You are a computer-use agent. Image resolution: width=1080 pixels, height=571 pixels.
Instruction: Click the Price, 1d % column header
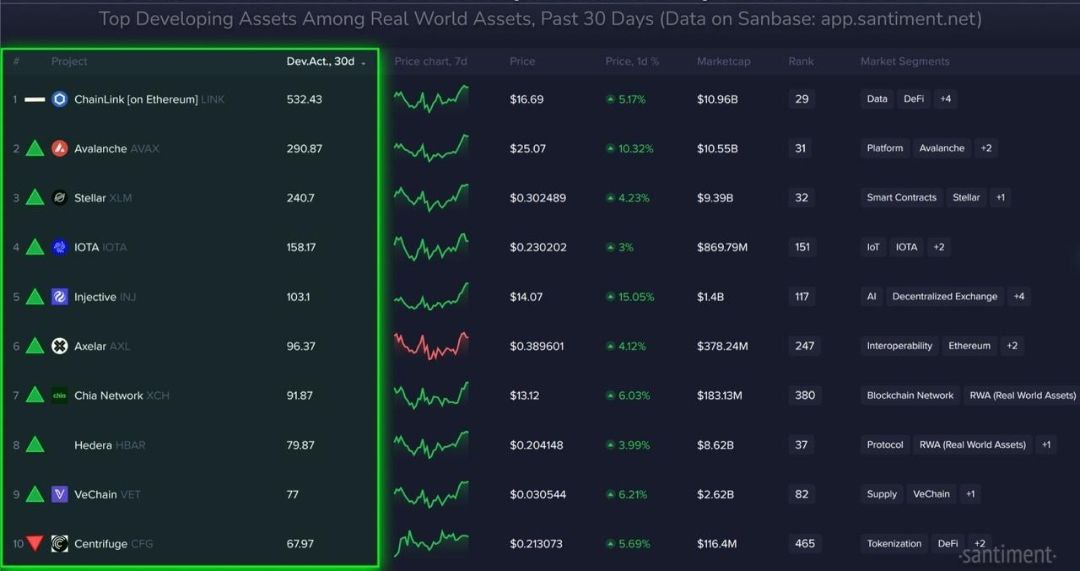pos(632,61)
